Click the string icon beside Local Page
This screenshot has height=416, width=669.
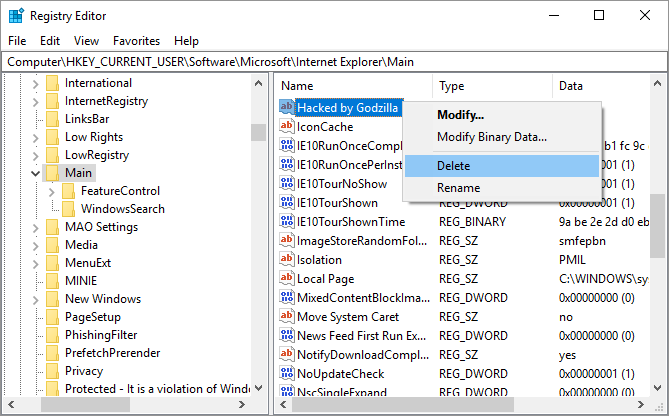[286, 279]
